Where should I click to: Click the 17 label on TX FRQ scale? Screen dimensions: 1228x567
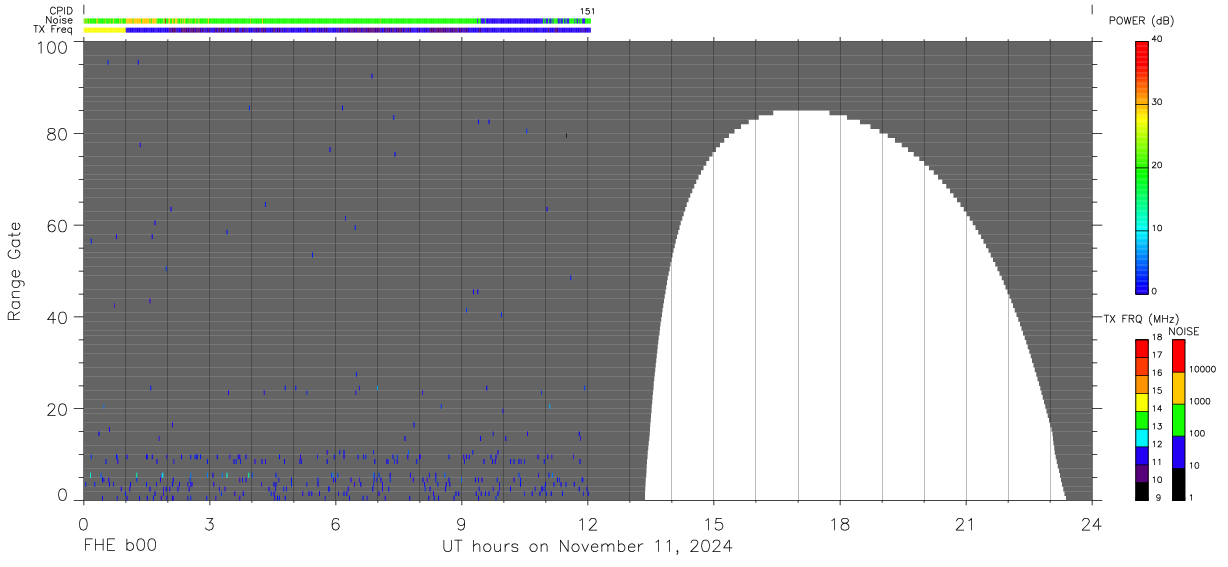point(1157,355)
